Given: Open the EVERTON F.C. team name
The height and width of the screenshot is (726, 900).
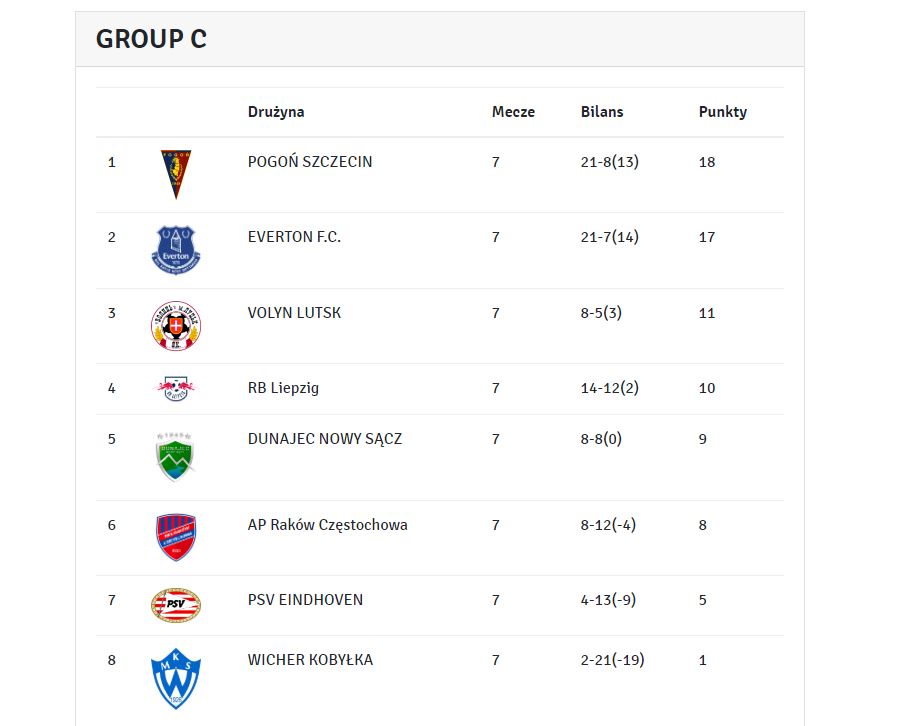Looking at the screenshot, I should click(x=294, y=237).
